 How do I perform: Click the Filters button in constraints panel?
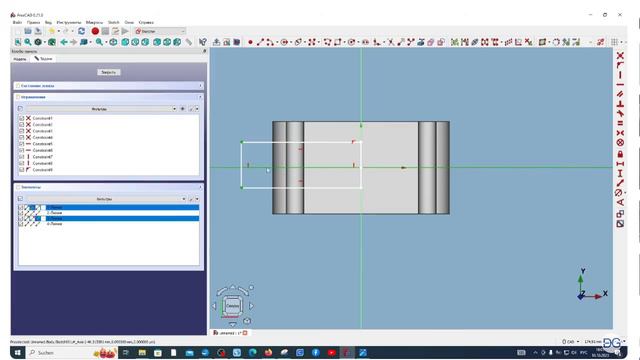100,109
